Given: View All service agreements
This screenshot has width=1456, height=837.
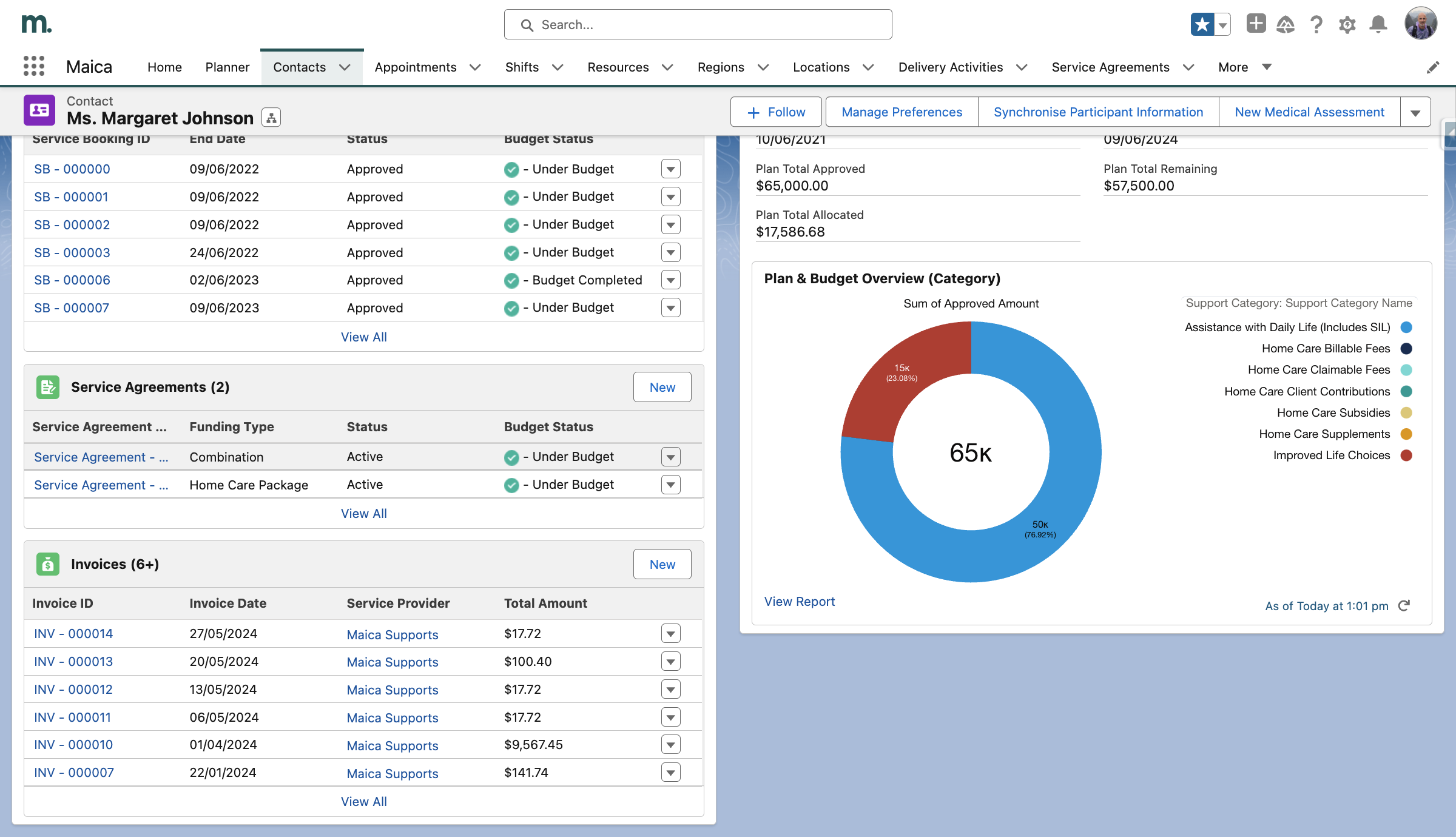Looking at the screenshot, I should coord(363,514).
